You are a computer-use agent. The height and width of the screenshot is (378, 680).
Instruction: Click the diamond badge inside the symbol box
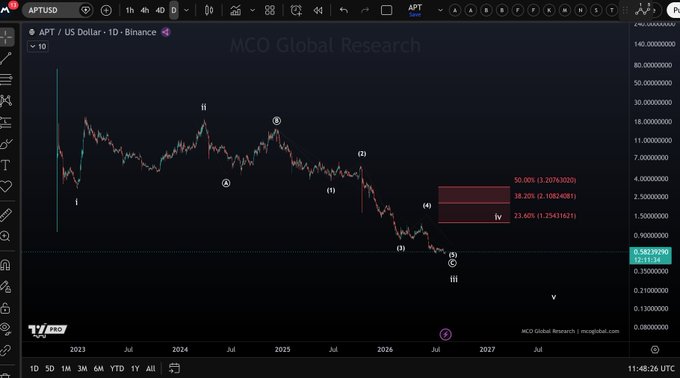click(x=85, y=10)
